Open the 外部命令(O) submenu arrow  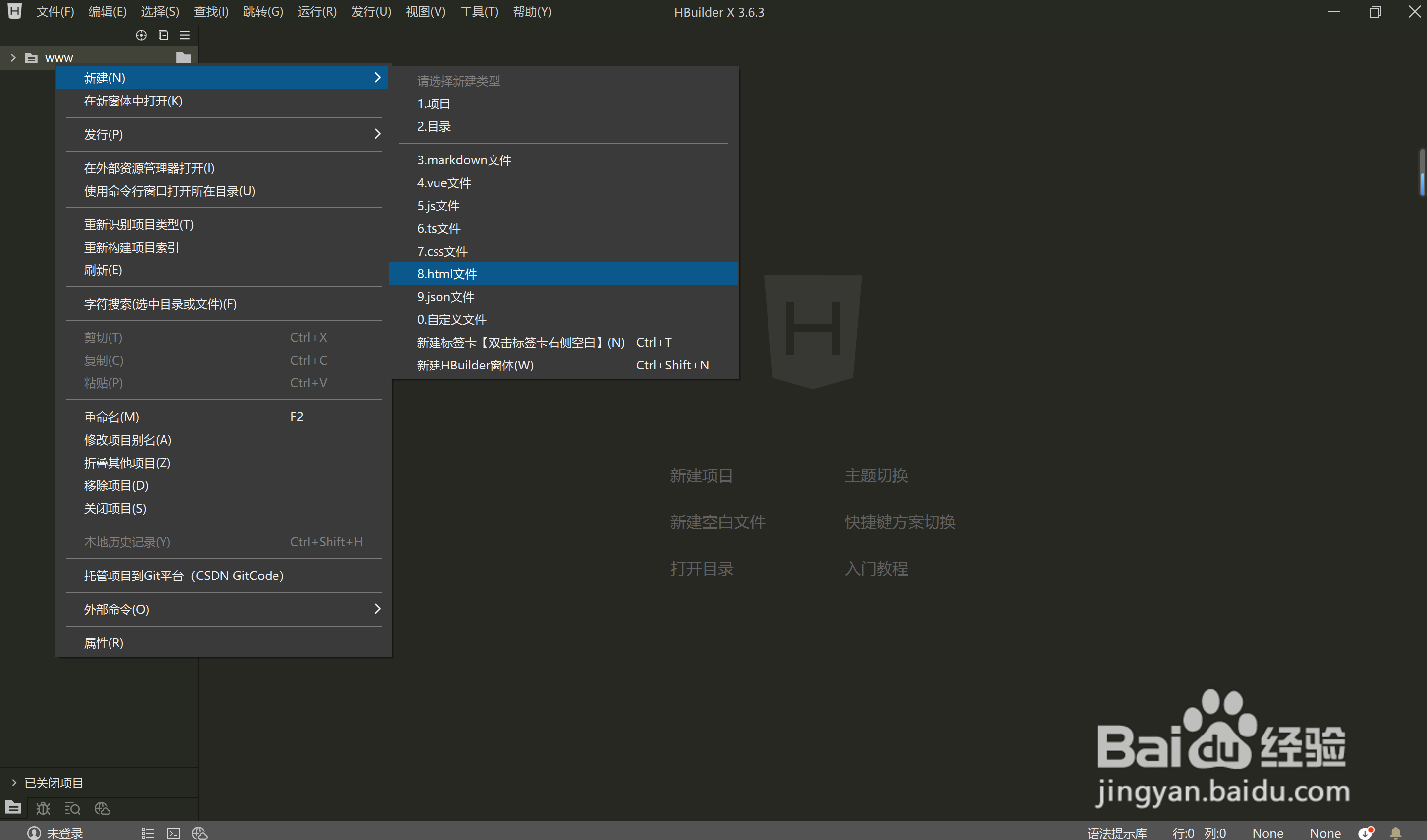coord(377,609)
